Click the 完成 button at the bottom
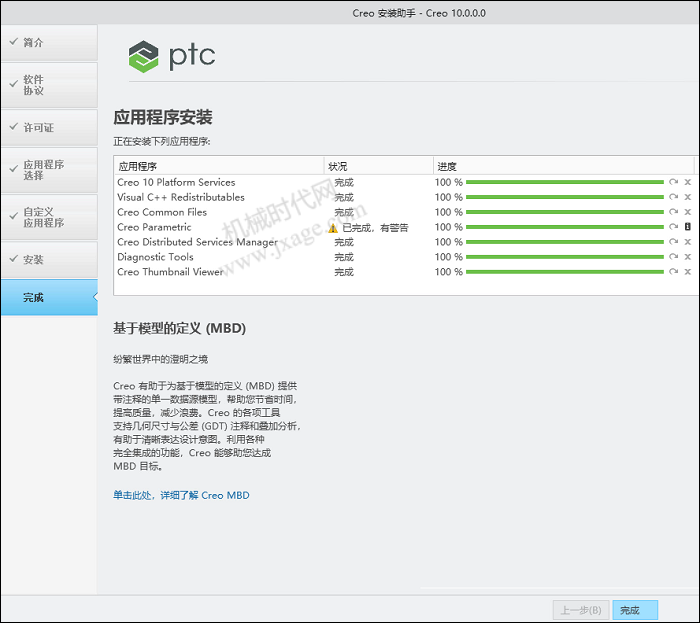 coord(635,610)
